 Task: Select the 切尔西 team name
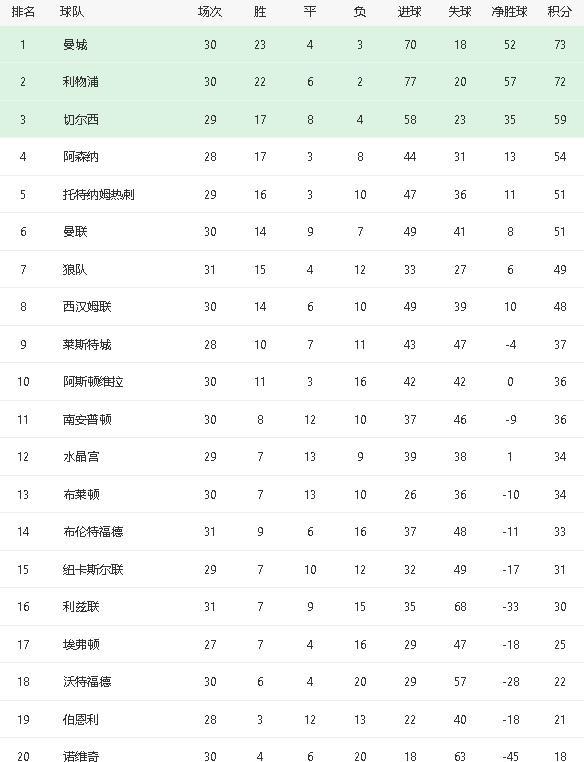tap(81, 120)
